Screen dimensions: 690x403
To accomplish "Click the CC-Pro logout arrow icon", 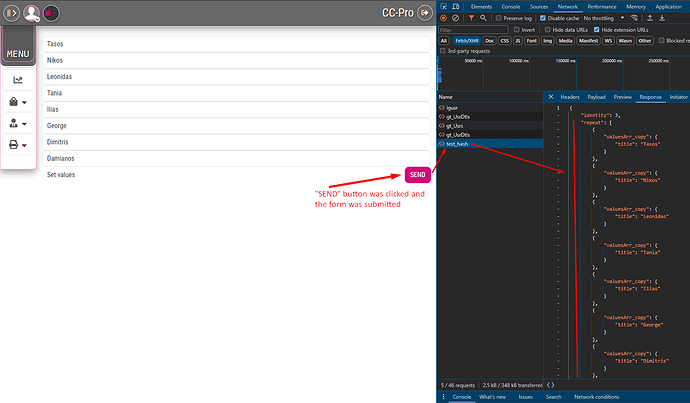I will (425, 13).
